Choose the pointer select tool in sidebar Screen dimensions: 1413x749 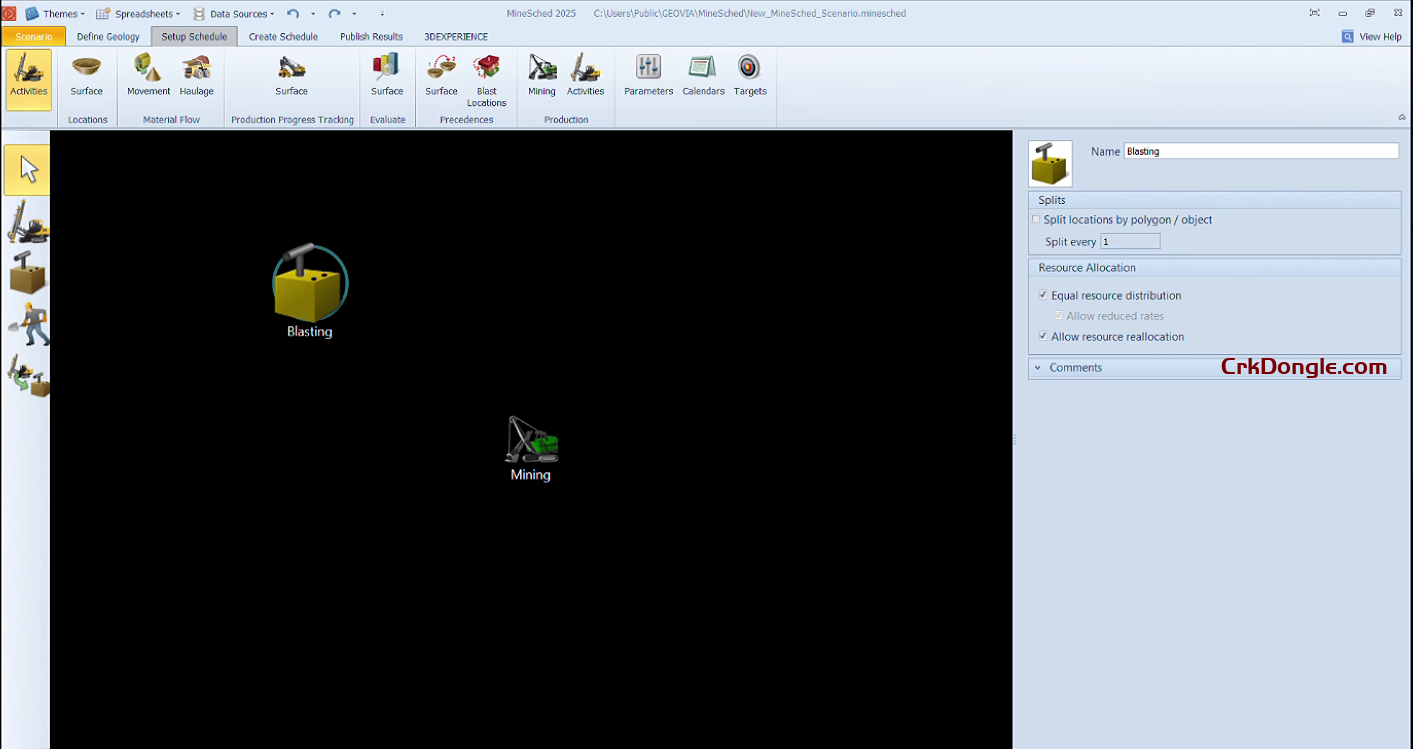coord(27,170)
